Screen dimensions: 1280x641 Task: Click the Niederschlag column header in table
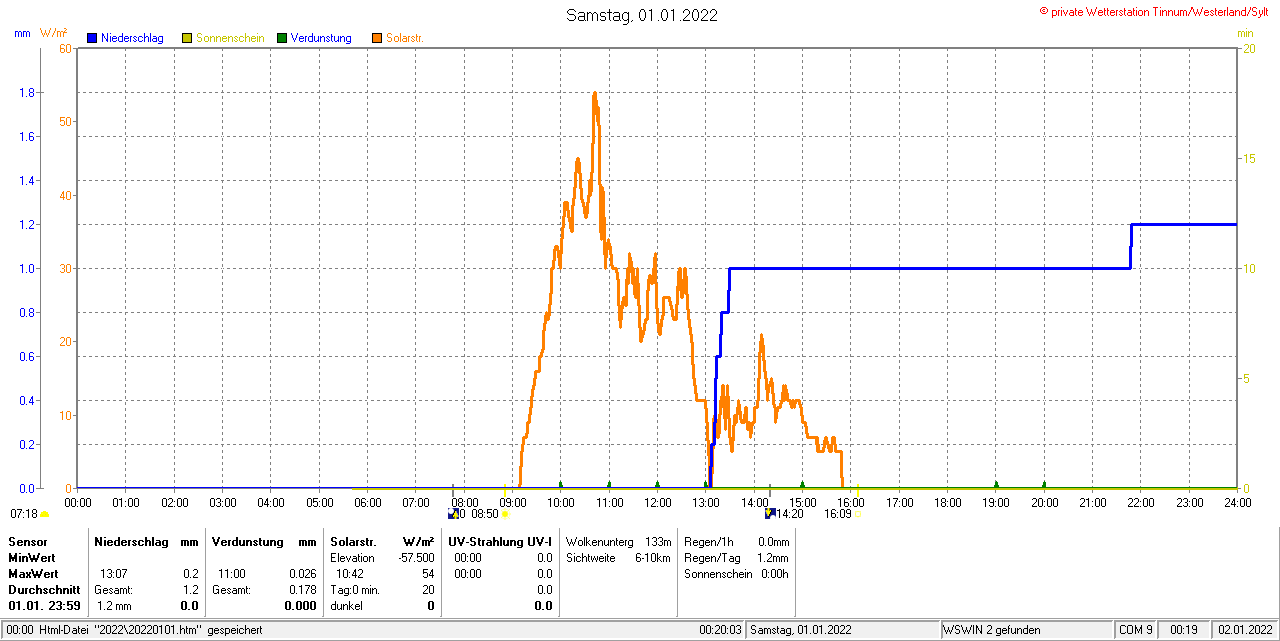point(129,541)
